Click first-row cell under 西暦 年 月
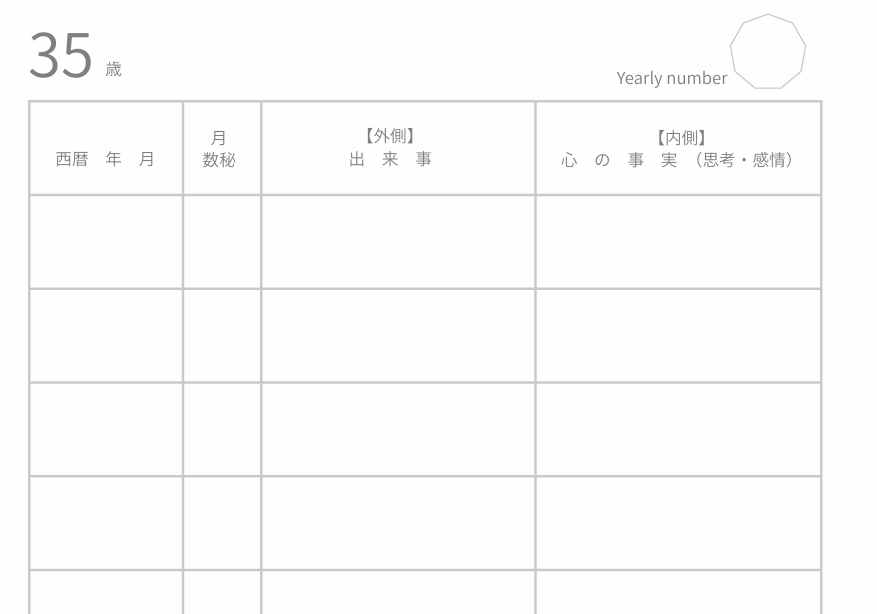 tap(106, 242)
